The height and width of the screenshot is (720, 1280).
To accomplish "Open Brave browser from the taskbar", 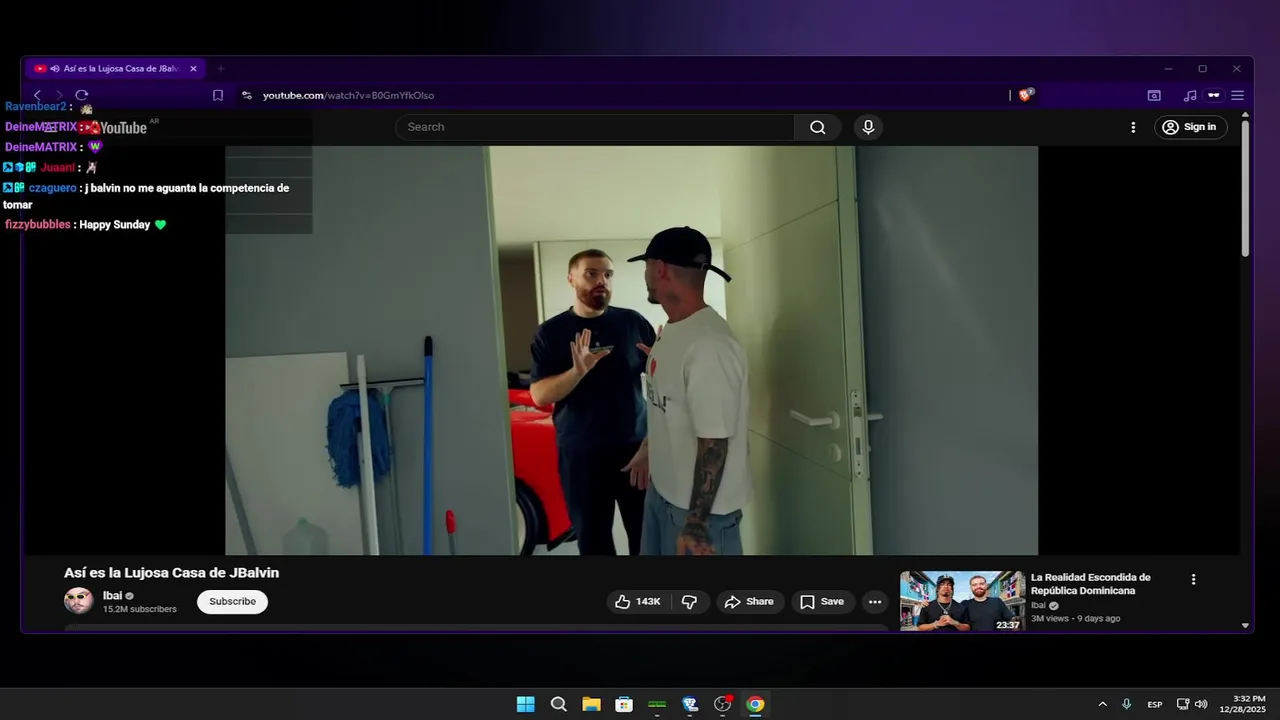I will (690, 704).
